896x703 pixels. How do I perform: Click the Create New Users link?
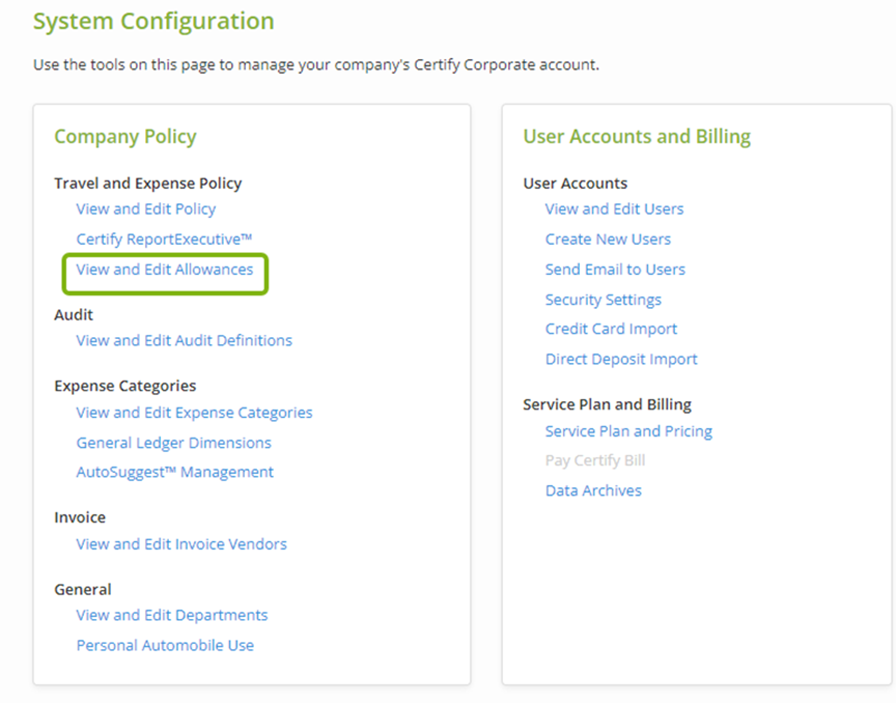608,239
